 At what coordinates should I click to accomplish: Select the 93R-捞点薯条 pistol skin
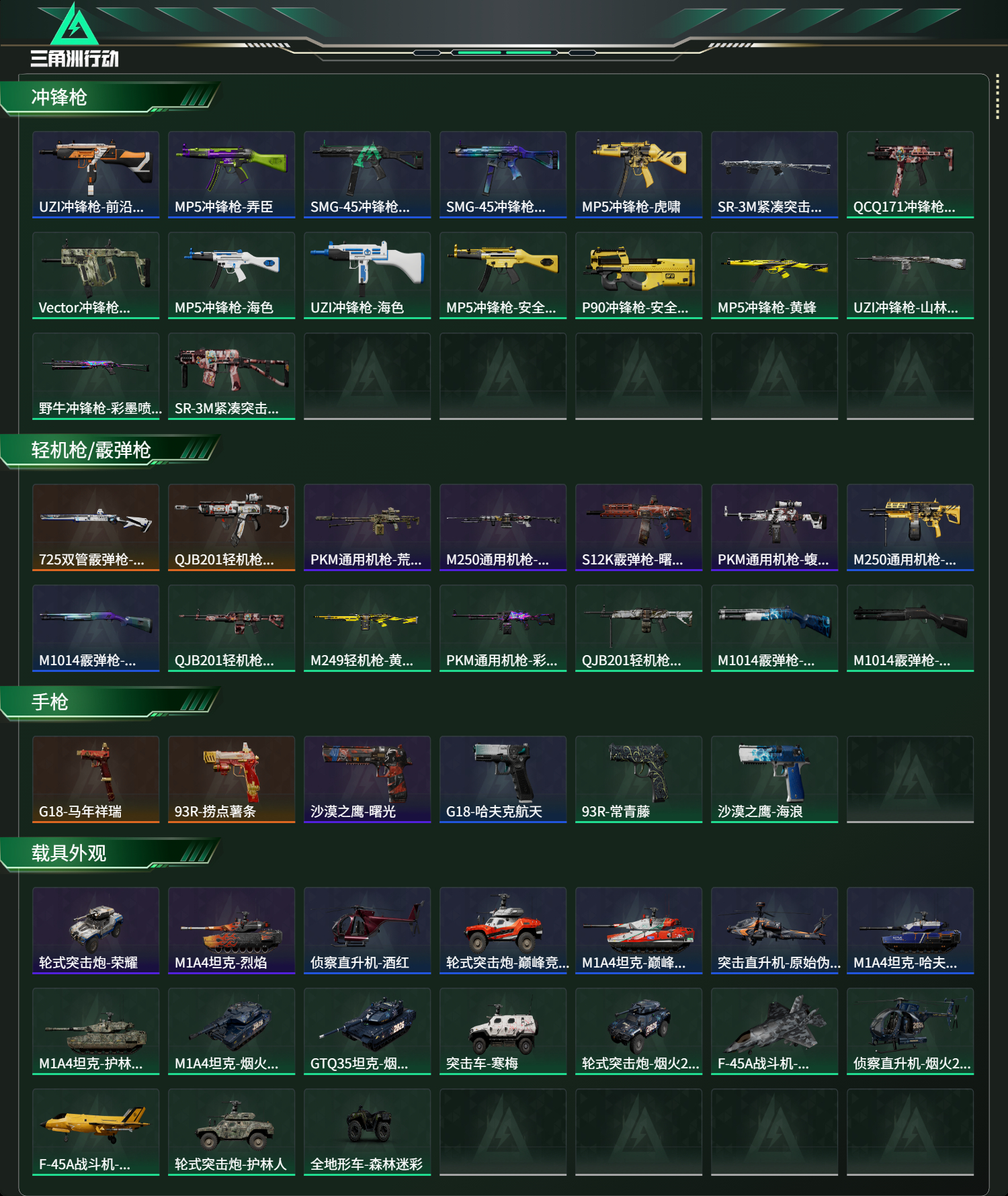click(x=231, y=779)
